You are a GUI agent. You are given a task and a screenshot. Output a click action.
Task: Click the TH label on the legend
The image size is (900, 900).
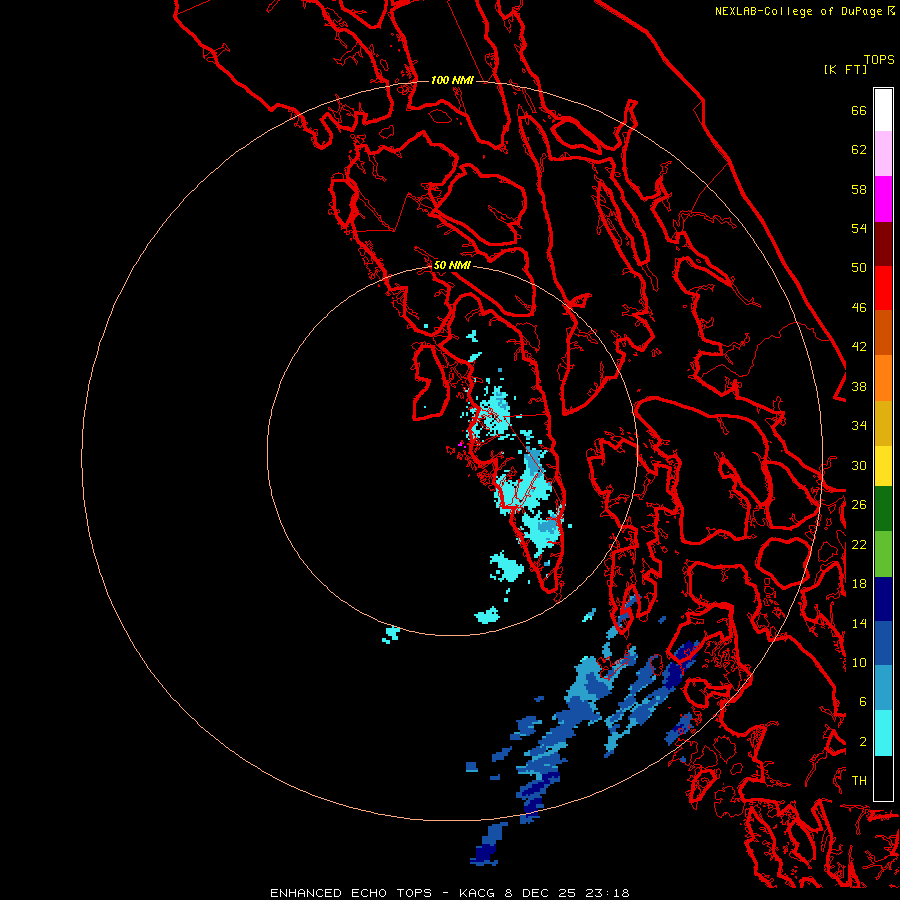859,780
